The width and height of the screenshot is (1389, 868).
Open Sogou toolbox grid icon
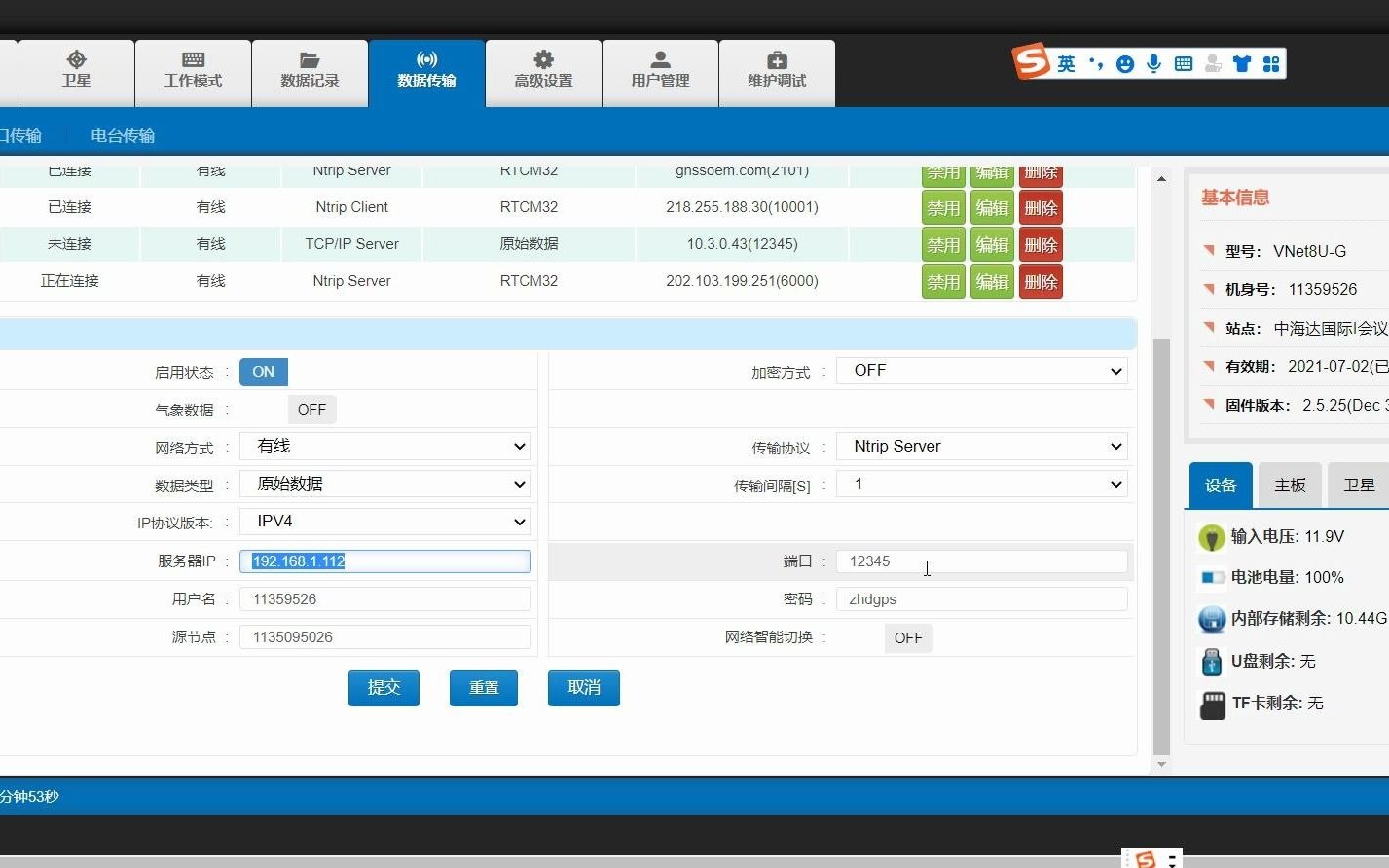point(1271,64)
